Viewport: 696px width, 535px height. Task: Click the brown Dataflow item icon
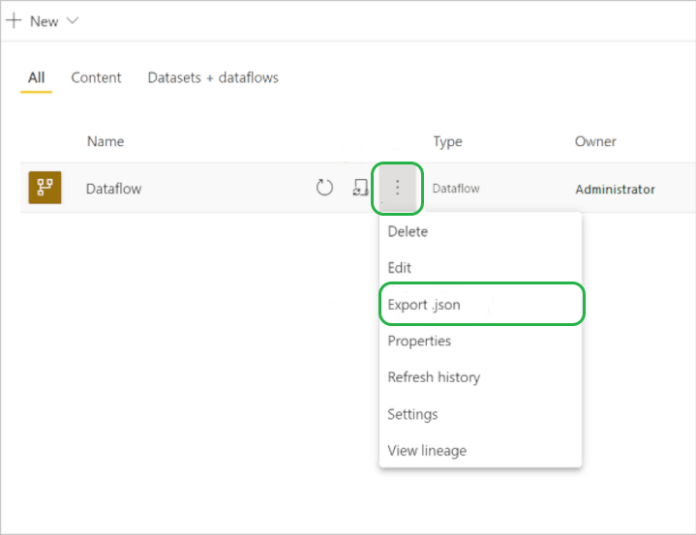44,188
